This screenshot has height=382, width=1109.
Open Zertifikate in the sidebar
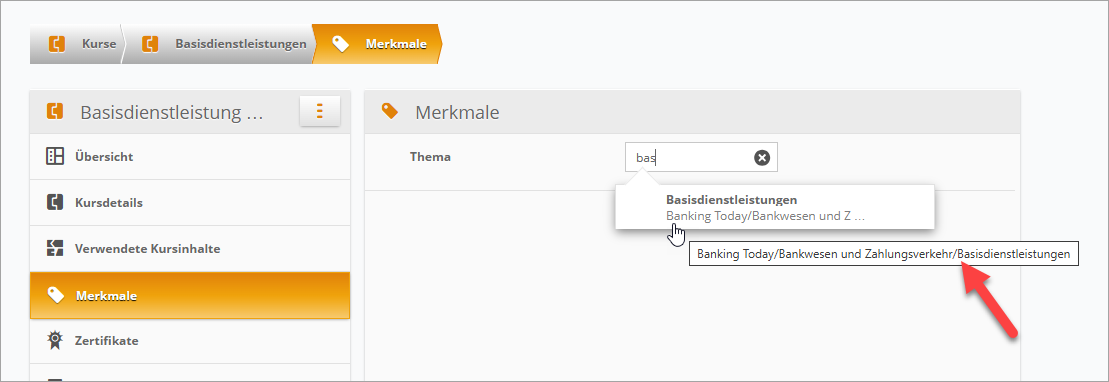(190, 341)
